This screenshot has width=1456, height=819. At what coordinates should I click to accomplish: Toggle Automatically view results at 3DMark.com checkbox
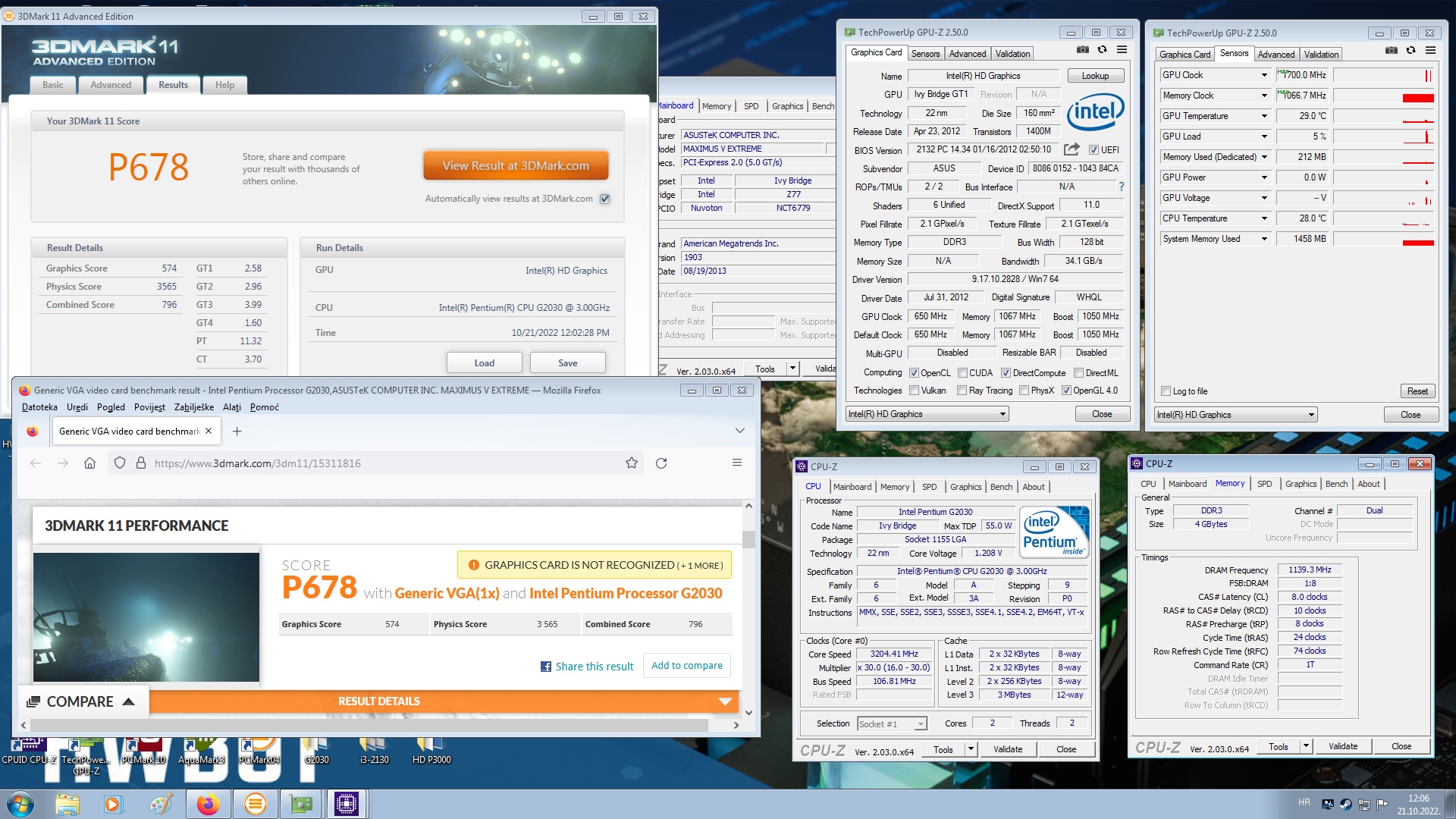[604, 199]
